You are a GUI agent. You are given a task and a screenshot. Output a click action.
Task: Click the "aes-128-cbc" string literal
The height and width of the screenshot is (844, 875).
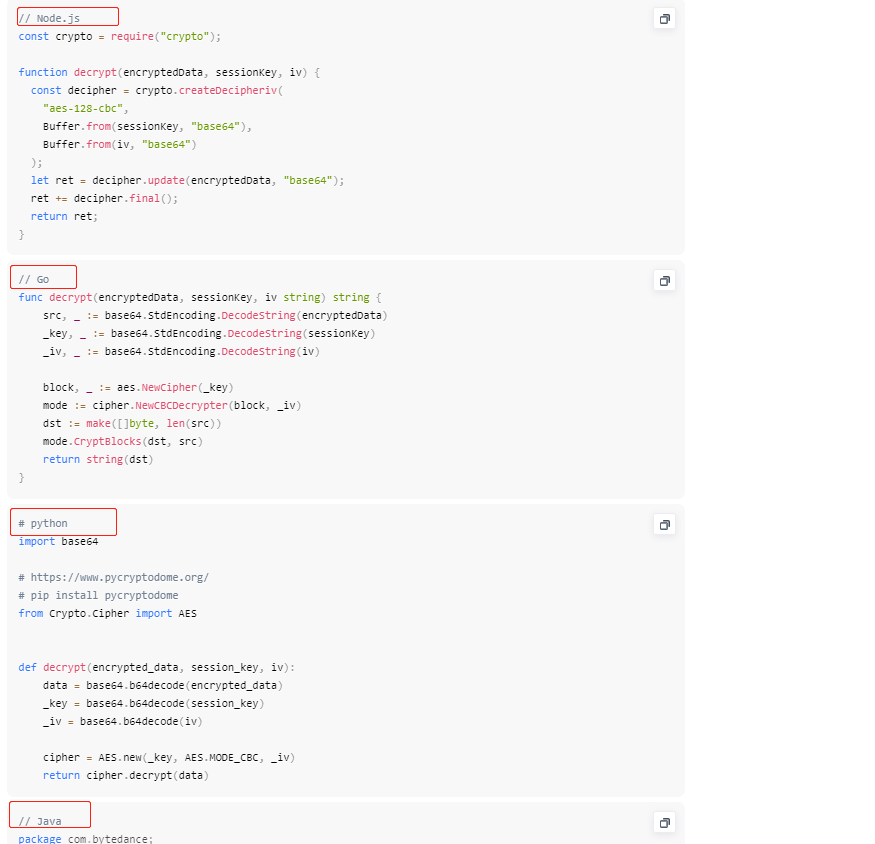tap(86, 109)
